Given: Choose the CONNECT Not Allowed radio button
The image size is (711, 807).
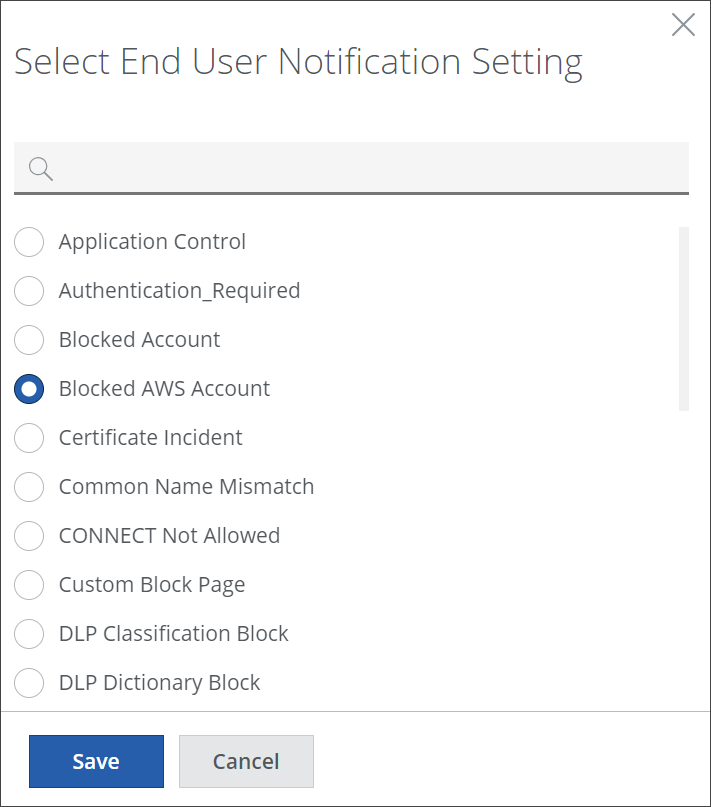Looking at the screenshot, I should point(29,536).
